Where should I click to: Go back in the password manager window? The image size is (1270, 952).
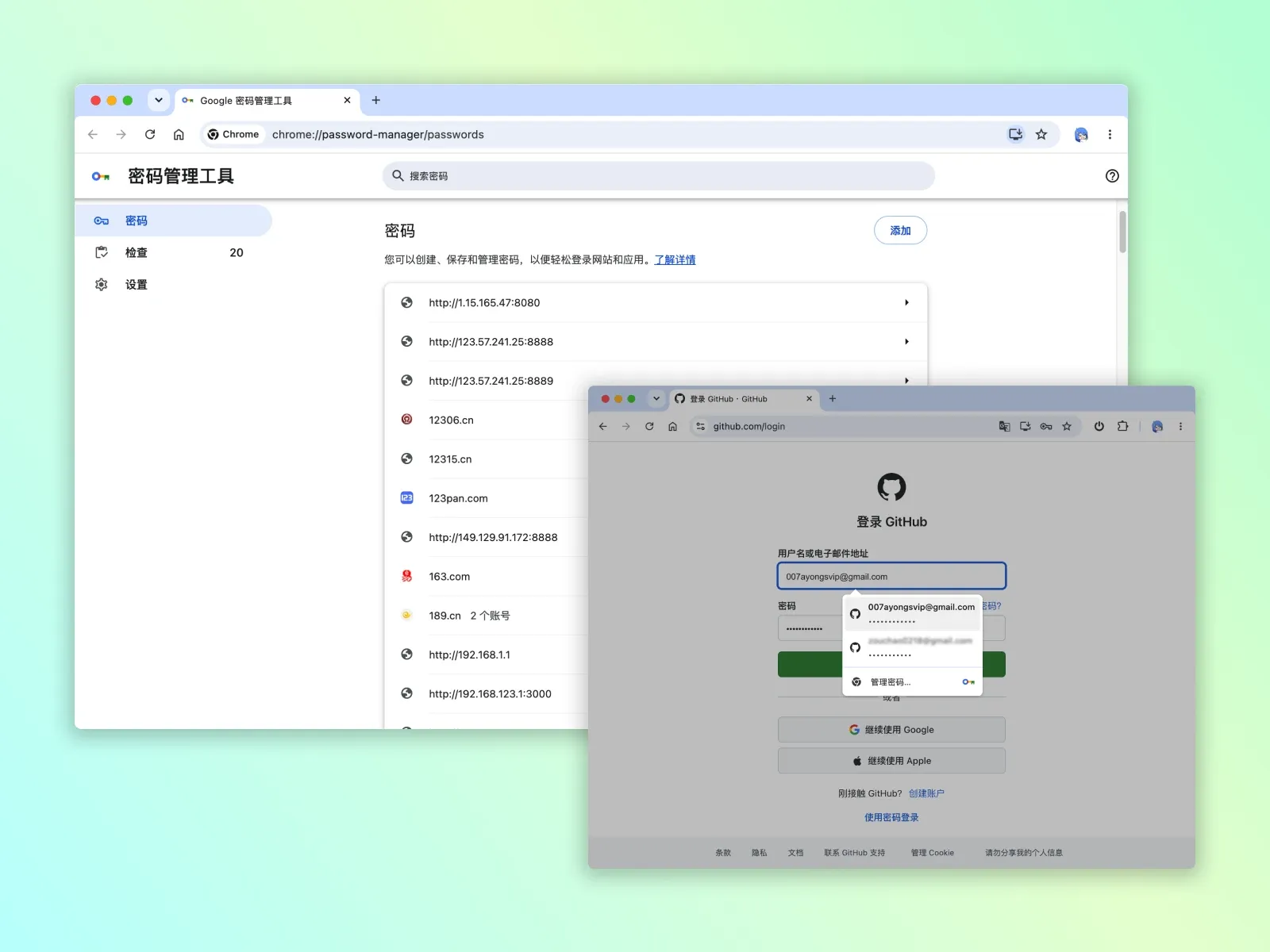93,134
